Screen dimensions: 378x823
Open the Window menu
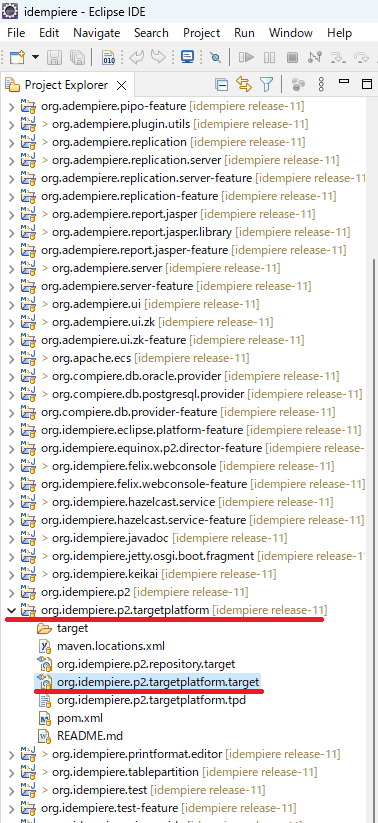tap(291, 33)
